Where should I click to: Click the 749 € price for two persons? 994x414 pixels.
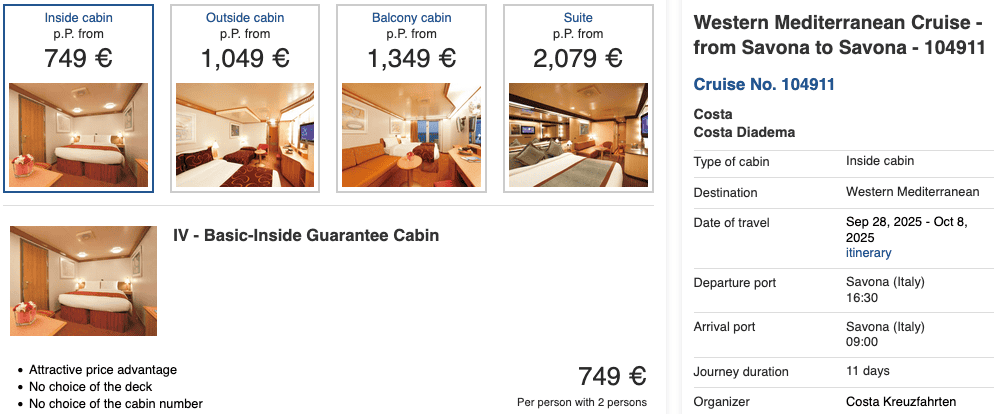click(x=612, y=377)
